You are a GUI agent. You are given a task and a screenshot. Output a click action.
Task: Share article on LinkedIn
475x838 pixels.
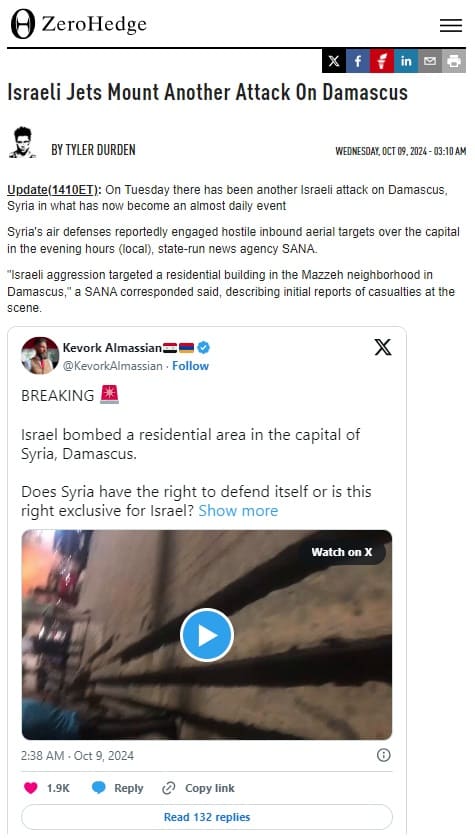[x=406, y=61]
